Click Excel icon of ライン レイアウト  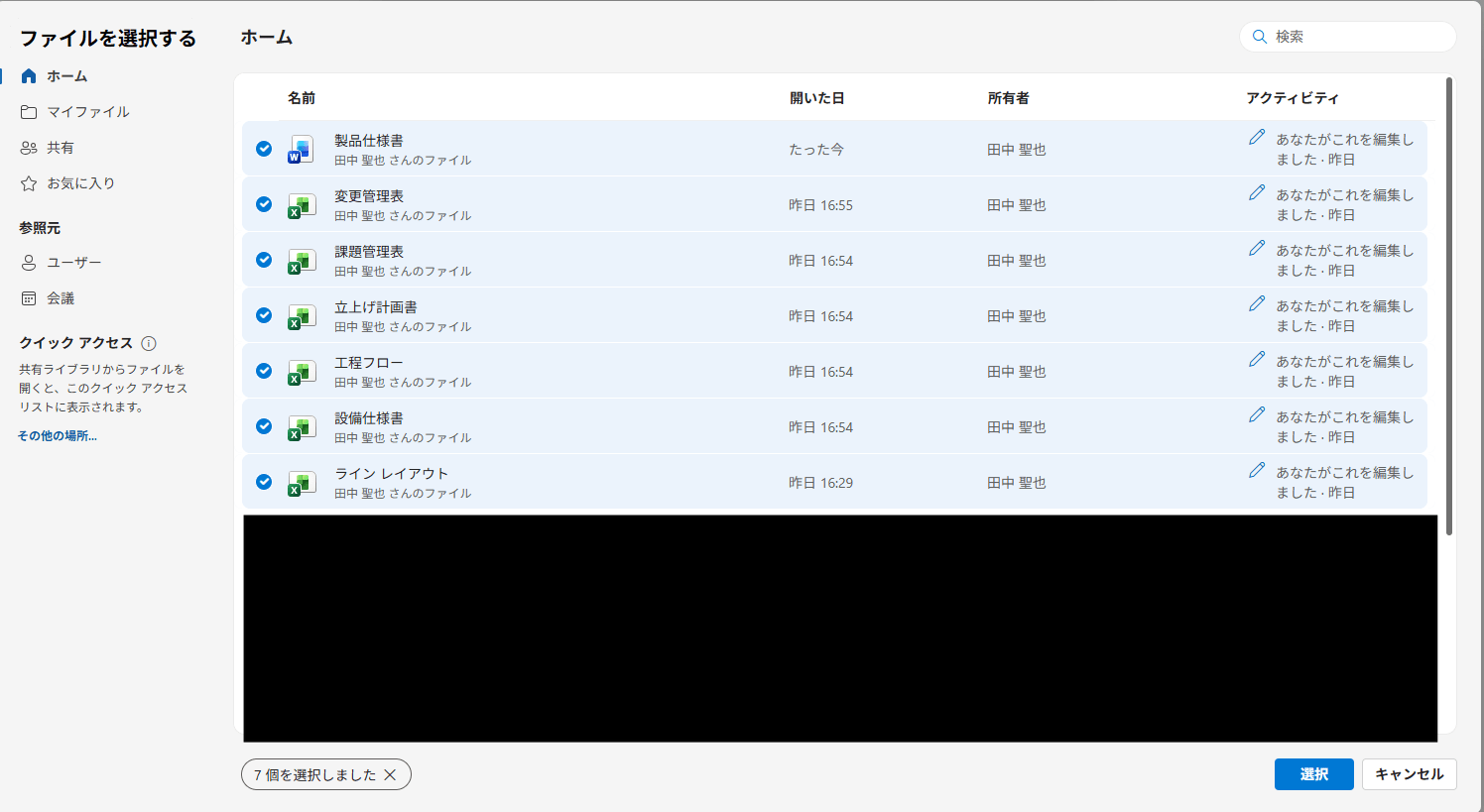(x=301, y=483)
